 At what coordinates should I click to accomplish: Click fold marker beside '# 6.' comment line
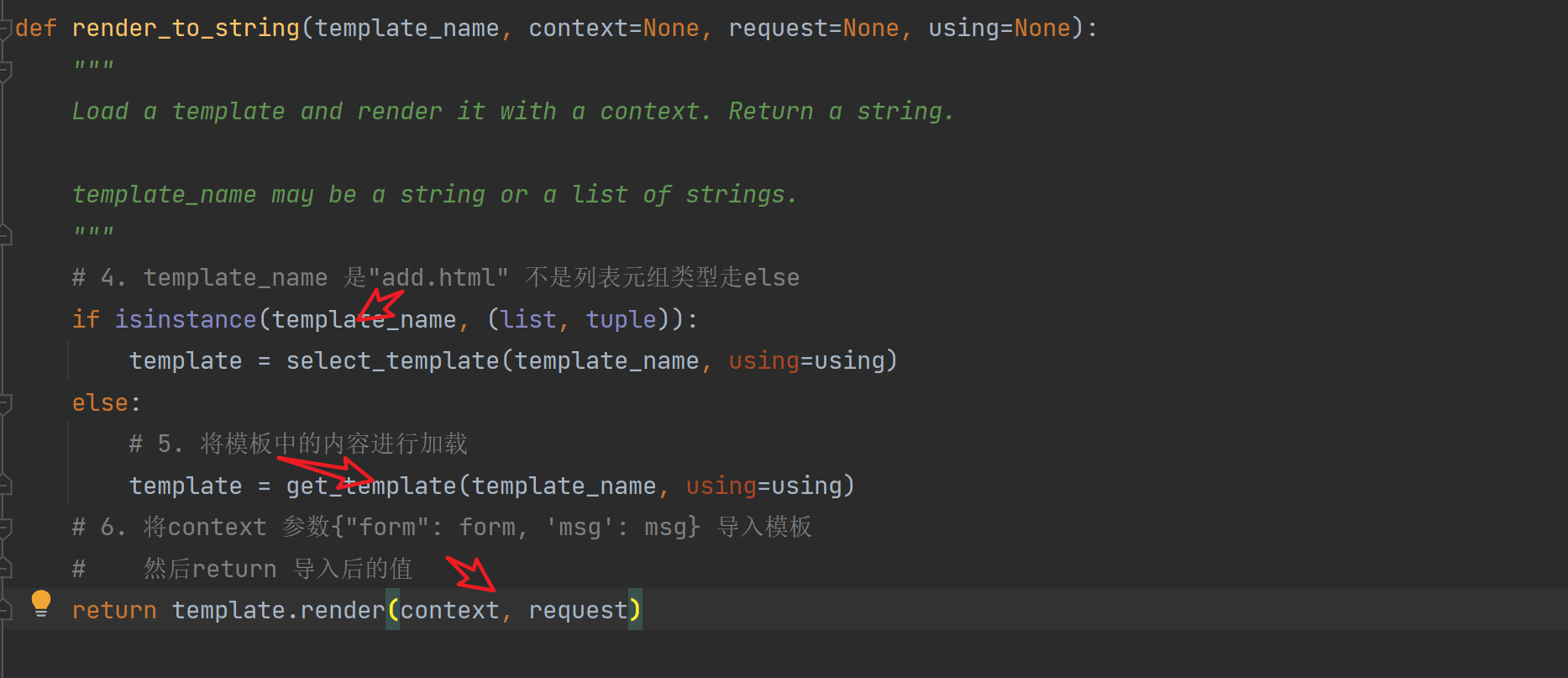click(5, 528)
